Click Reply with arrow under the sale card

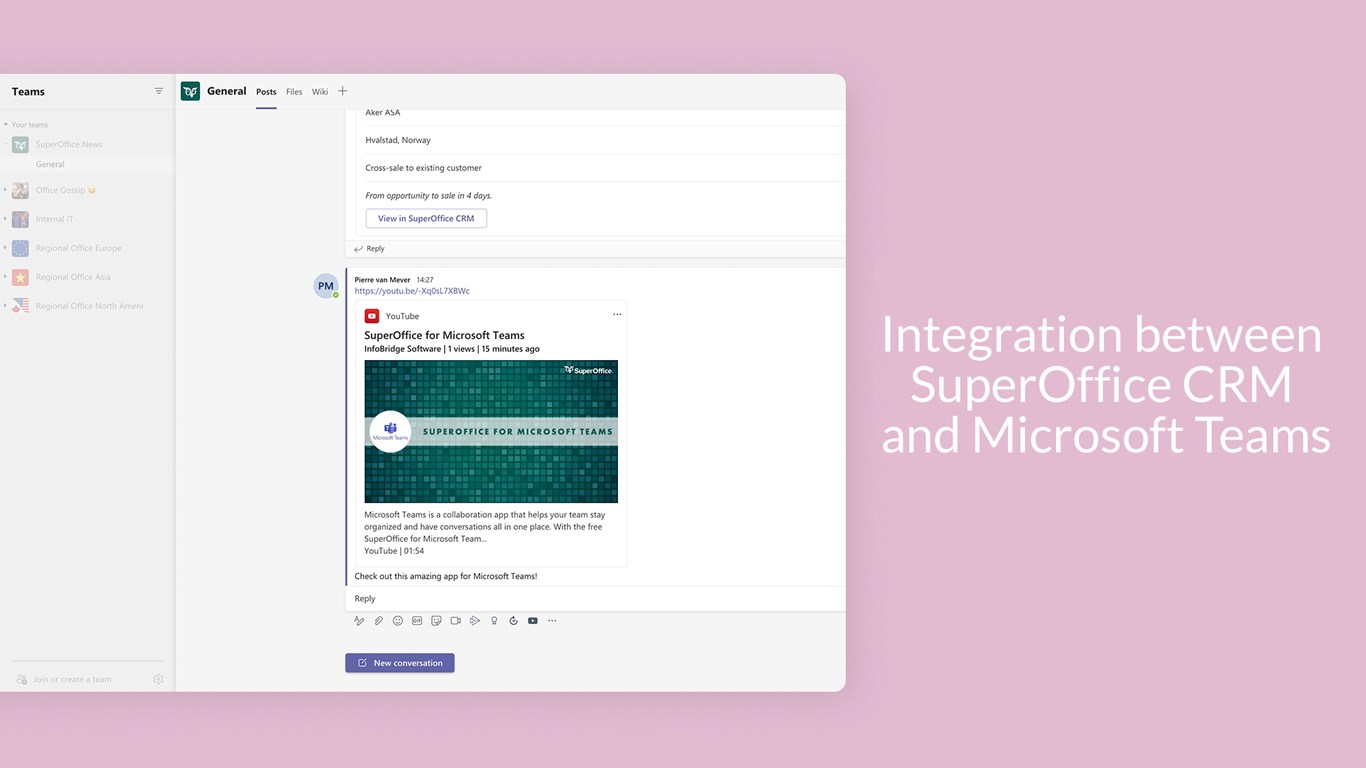click(369, 248)
